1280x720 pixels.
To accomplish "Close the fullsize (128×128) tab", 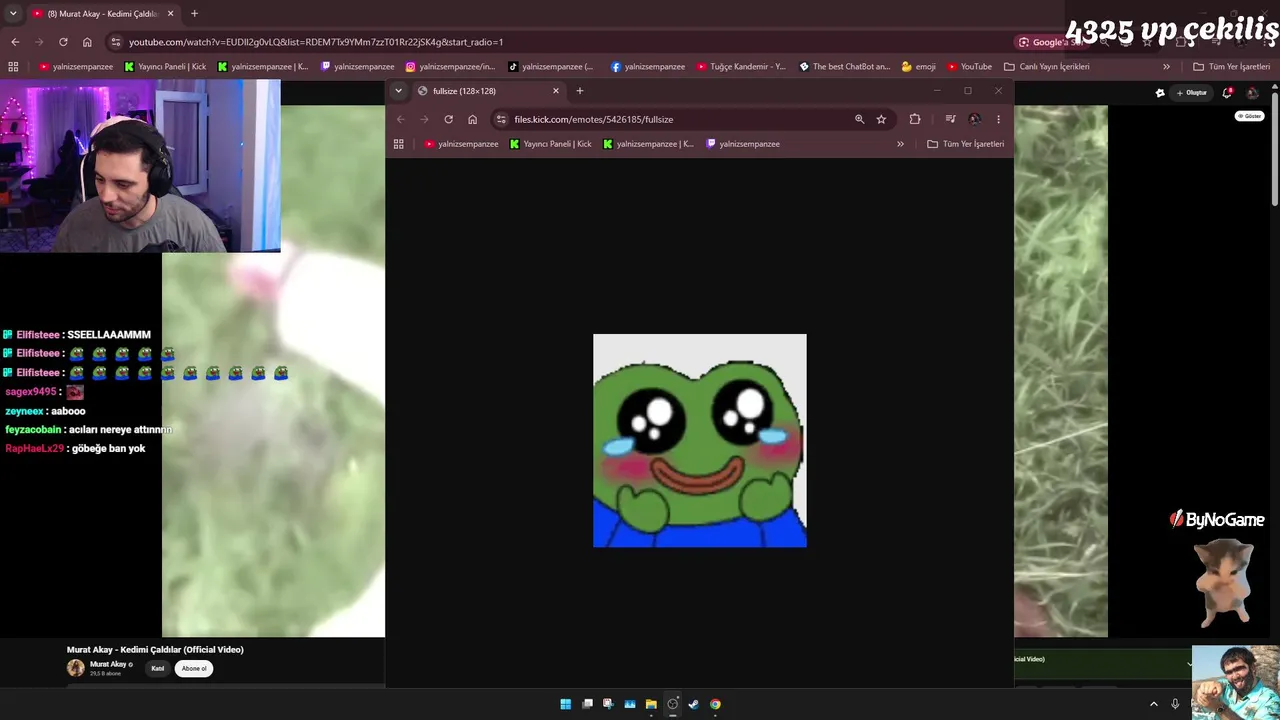I will pos(556,91).
